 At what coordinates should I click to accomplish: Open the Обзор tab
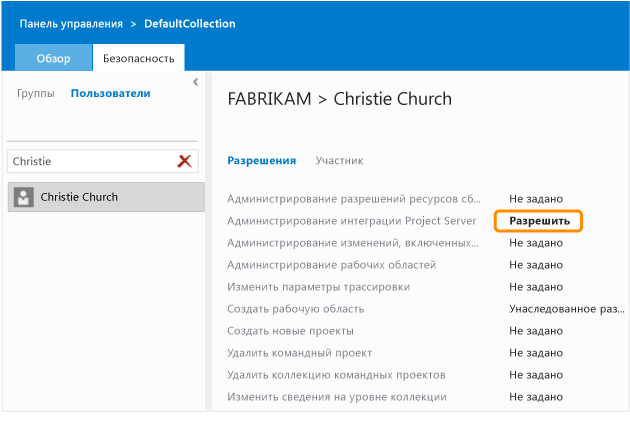pyautogui.click(x=54, y=58)
